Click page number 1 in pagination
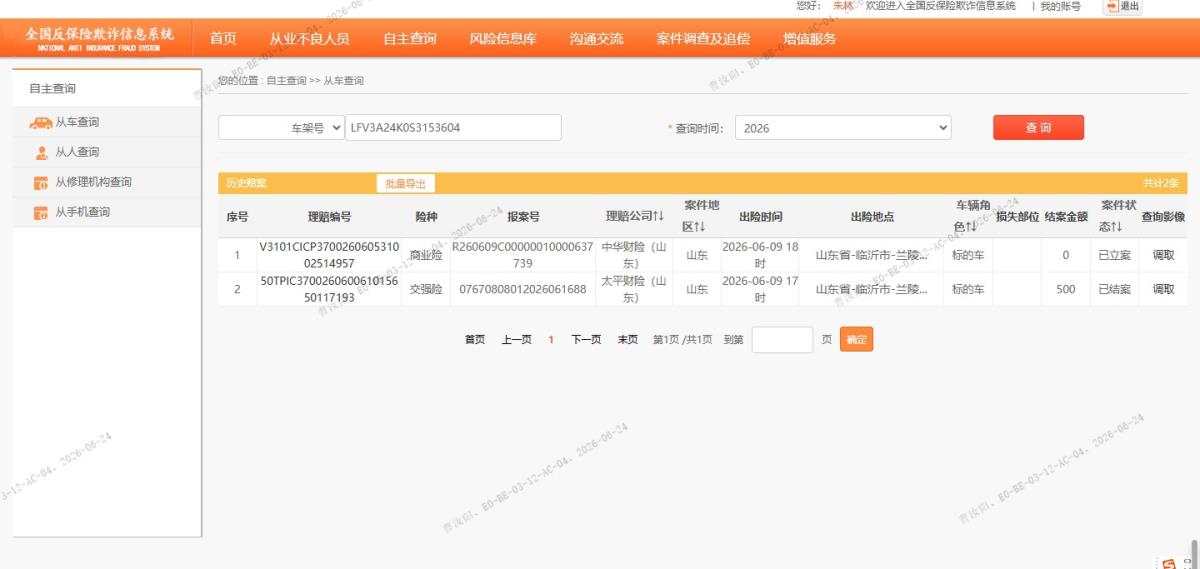Viewport: 1200px width, 569px height. (x=551, y=340)
